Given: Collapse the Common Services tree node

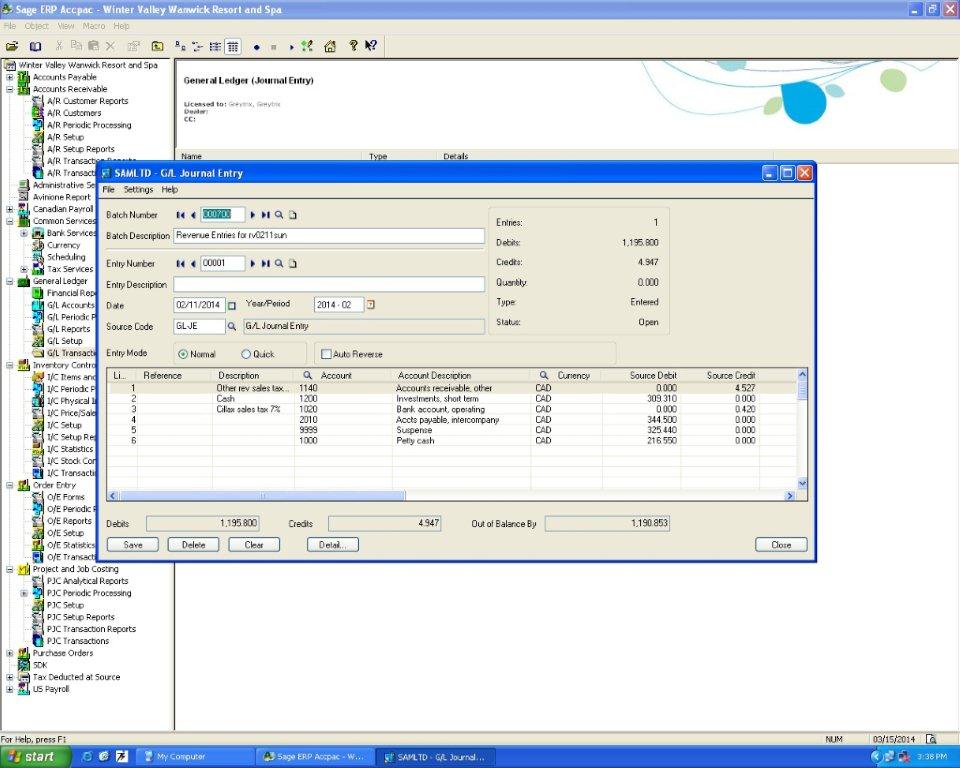Looking at the screenshot, I should (x=10, y=221).
